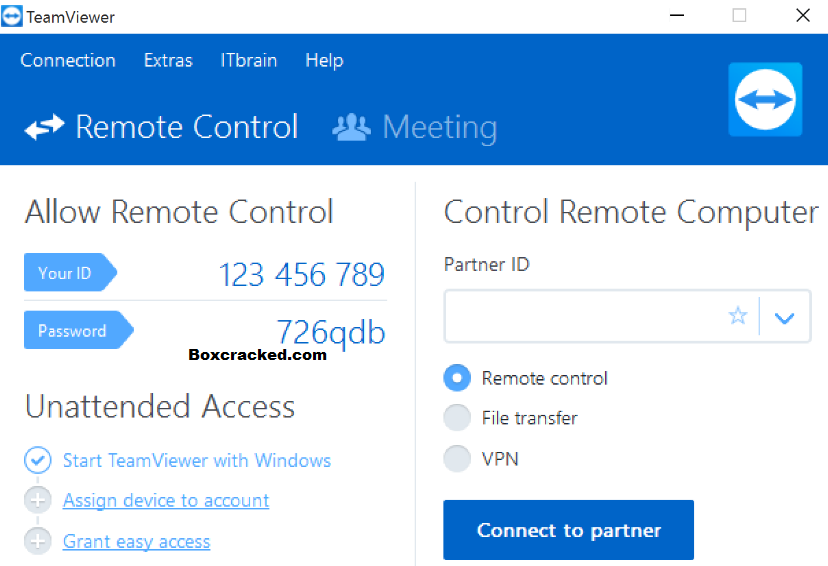The width and height of the screenshot is (828, 566).
Task: Click the Password label tag
Action: click(x=78, y=330)
